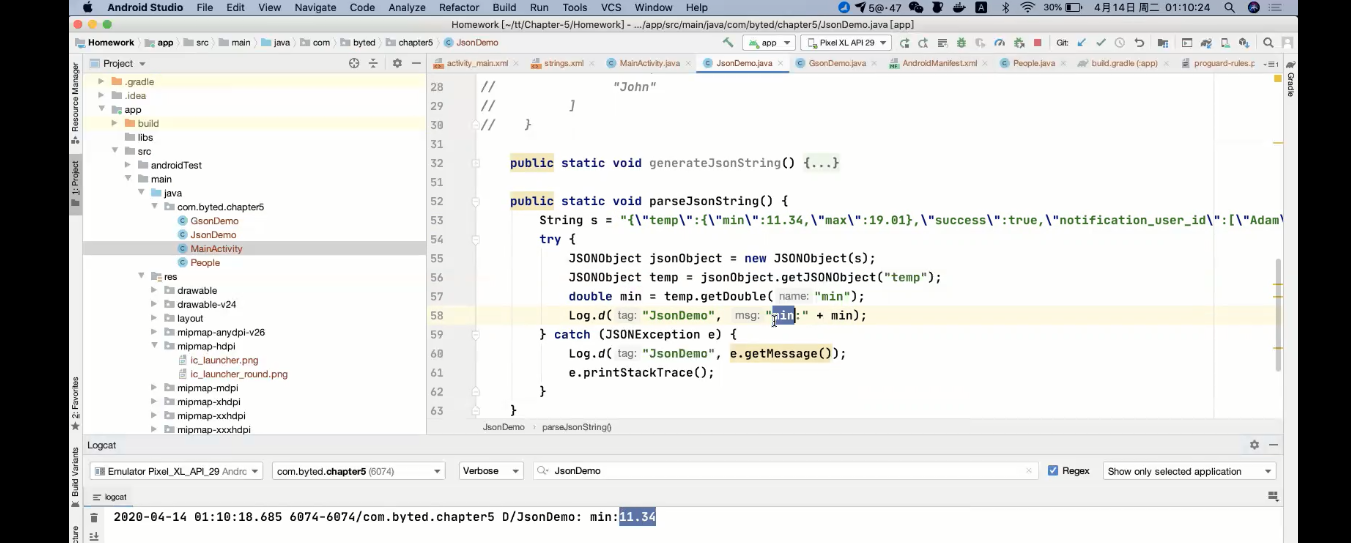Screen dimensions: 1351x543
Task: Click the Git Update Project arrow icon
Action: (1081, 43)
